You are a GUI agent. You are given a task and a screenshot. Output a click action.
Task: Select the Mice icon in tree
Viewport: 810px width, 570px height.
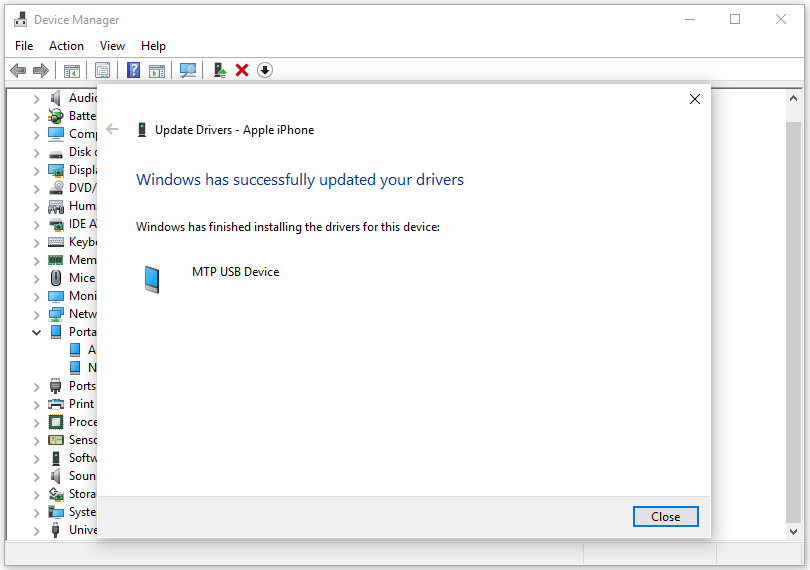coord(56,278)
